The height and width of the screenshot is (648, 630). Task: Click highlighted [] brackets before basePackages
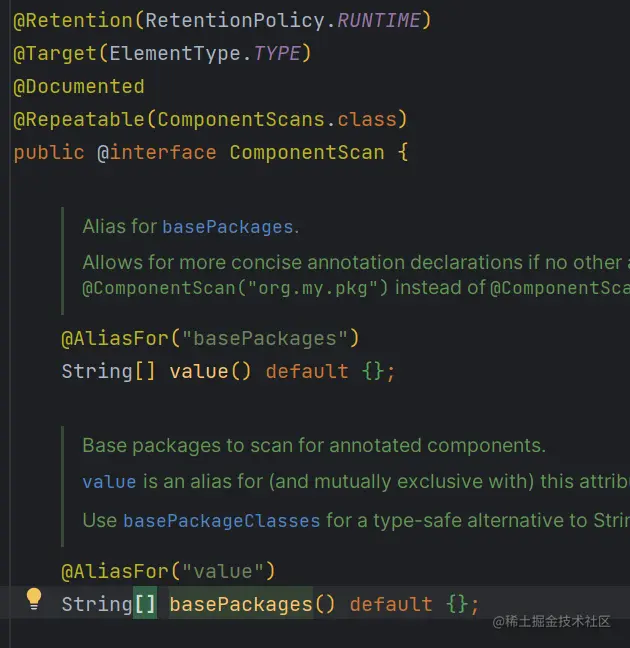(x=145, y=604)
